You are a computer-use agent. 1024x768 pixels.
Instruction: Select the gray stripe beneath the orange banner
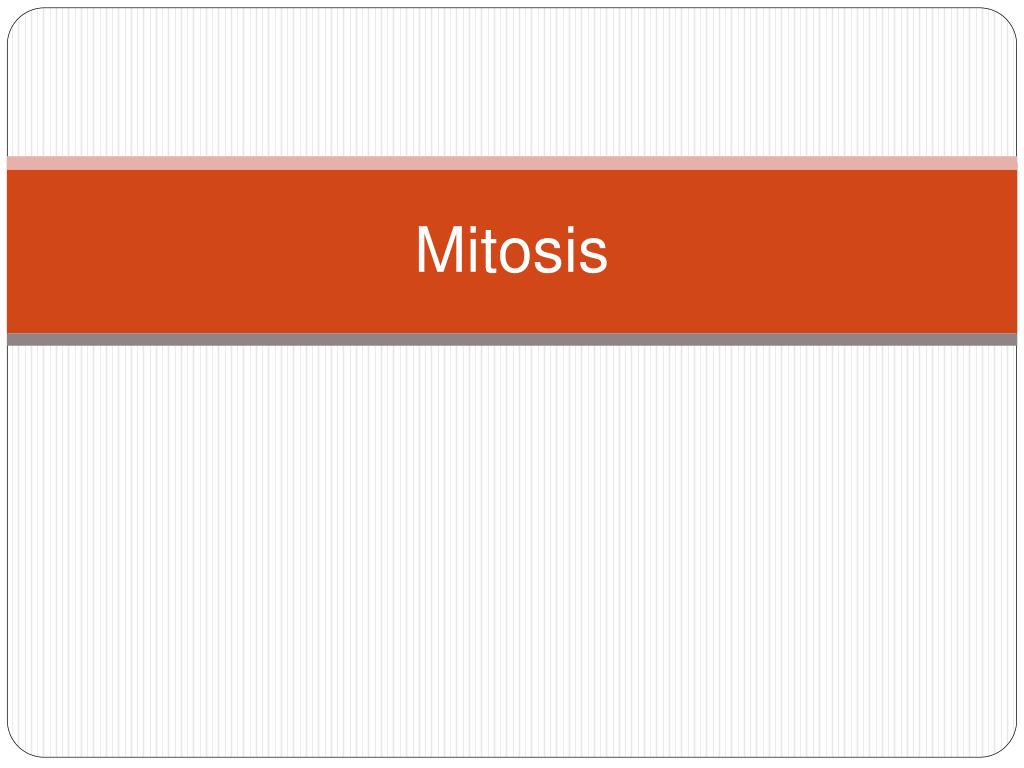(512, 340)
